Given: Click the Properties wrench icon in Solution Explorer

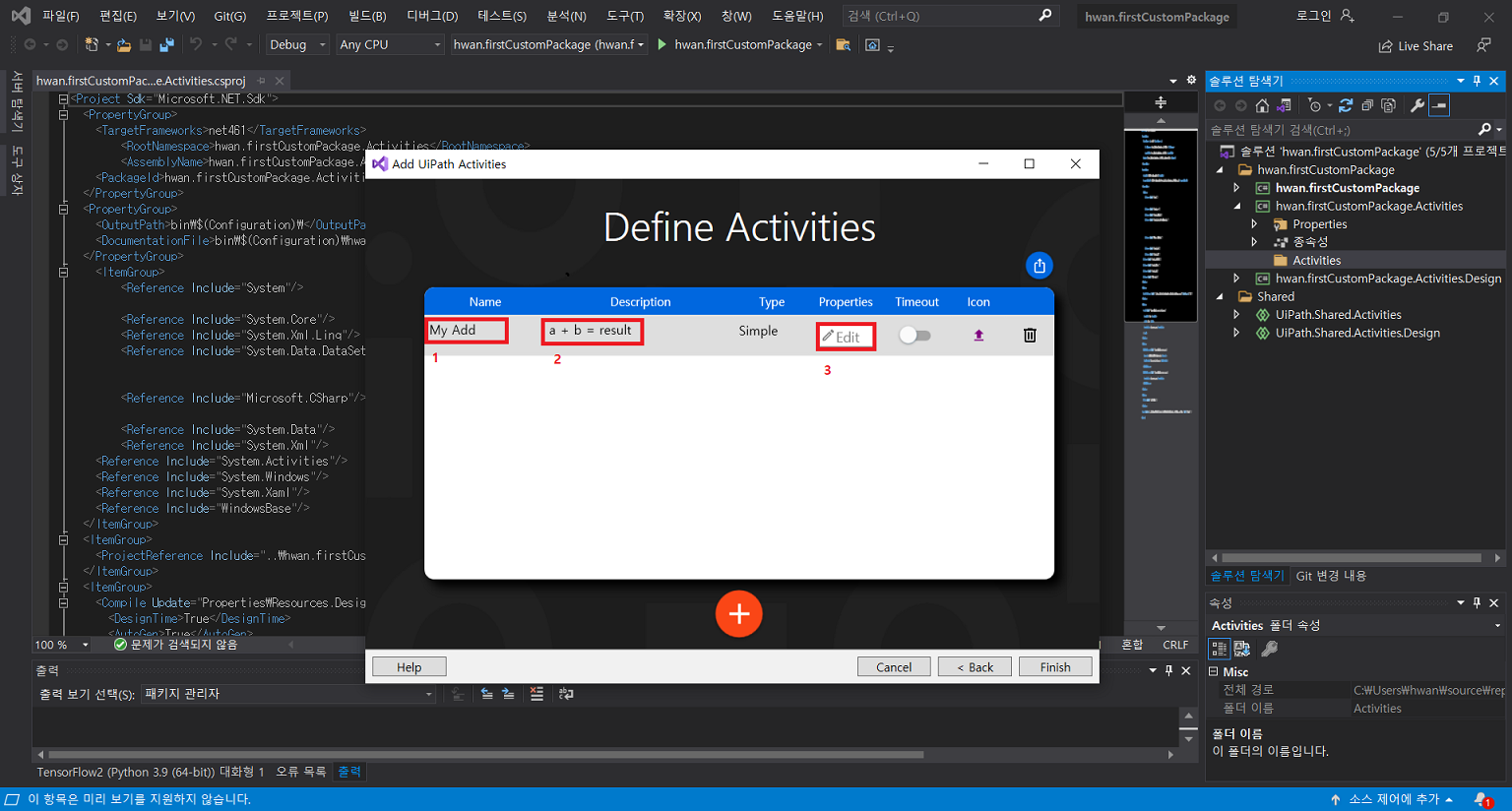Looking at the screenshot, I should [1417, 105].
